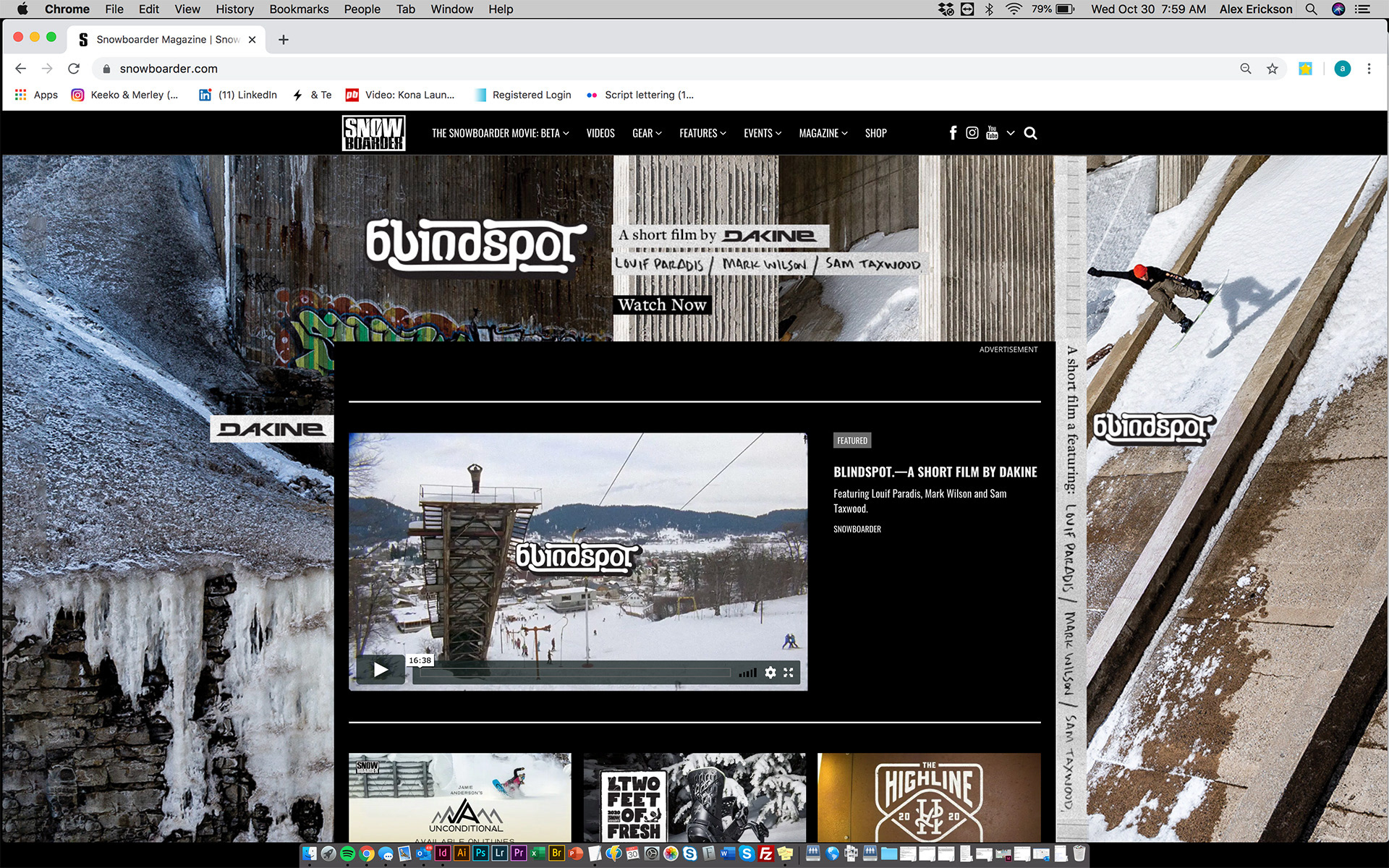
Task: Launch Photoshop from the dock
Action: (x=480, y=854)
